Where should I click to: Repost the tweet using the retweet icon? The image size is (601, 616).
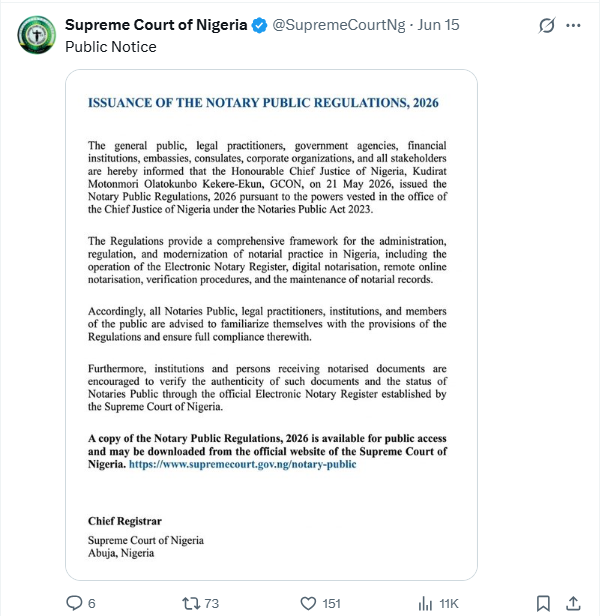[191, 603]
